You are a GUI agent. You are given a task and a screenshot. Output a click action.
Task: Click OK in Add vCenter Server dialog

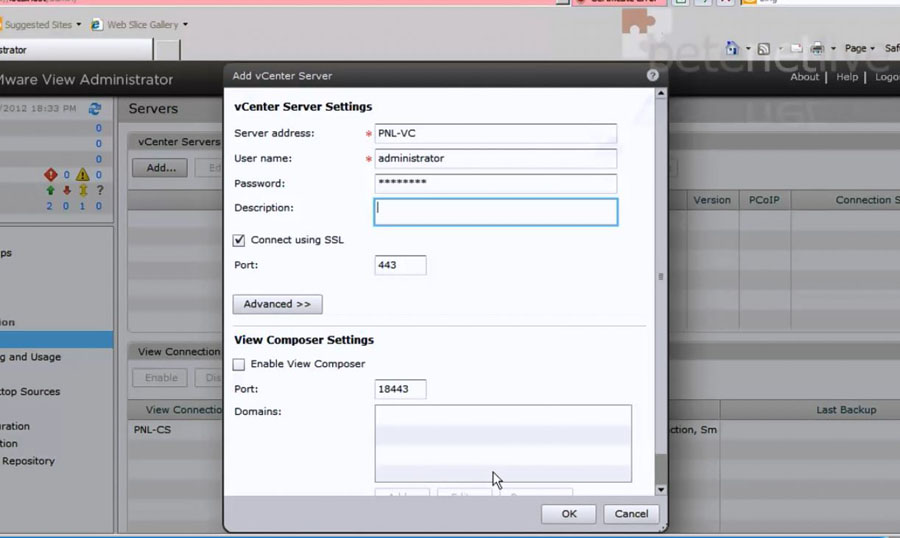568,514
